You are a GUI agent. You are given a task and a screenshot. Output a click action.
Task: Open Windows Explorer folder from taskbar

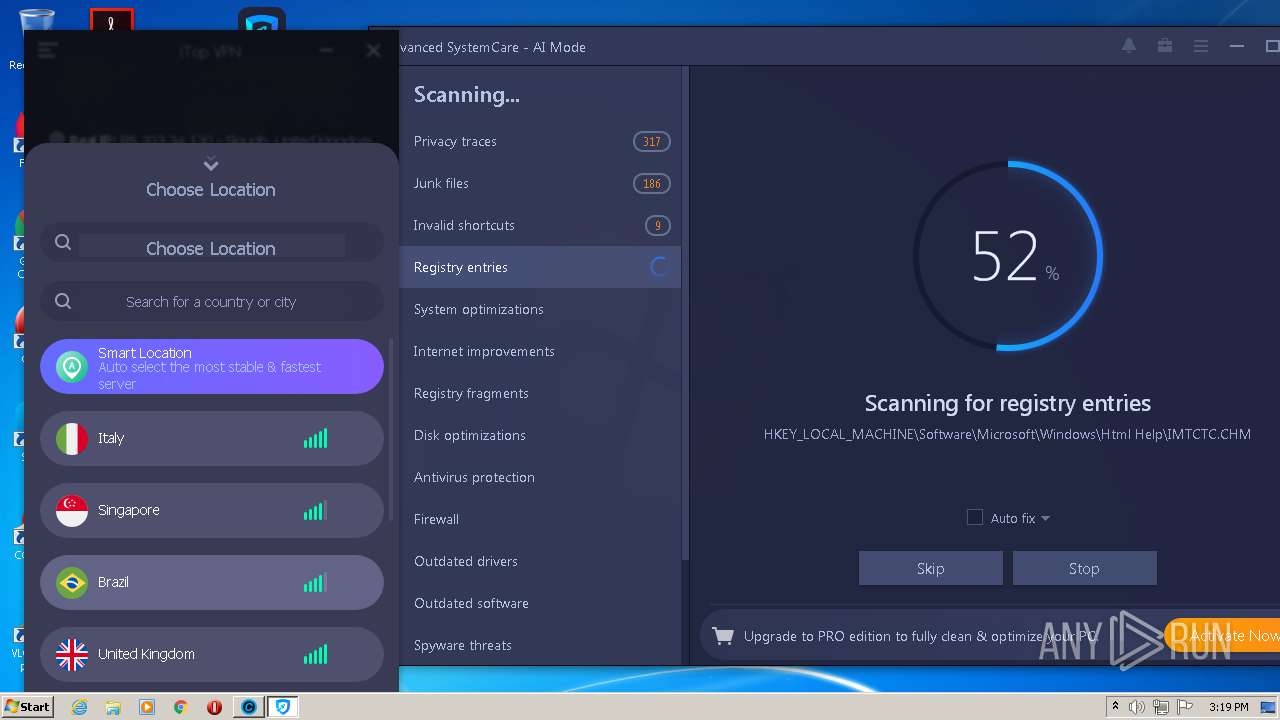113,707
